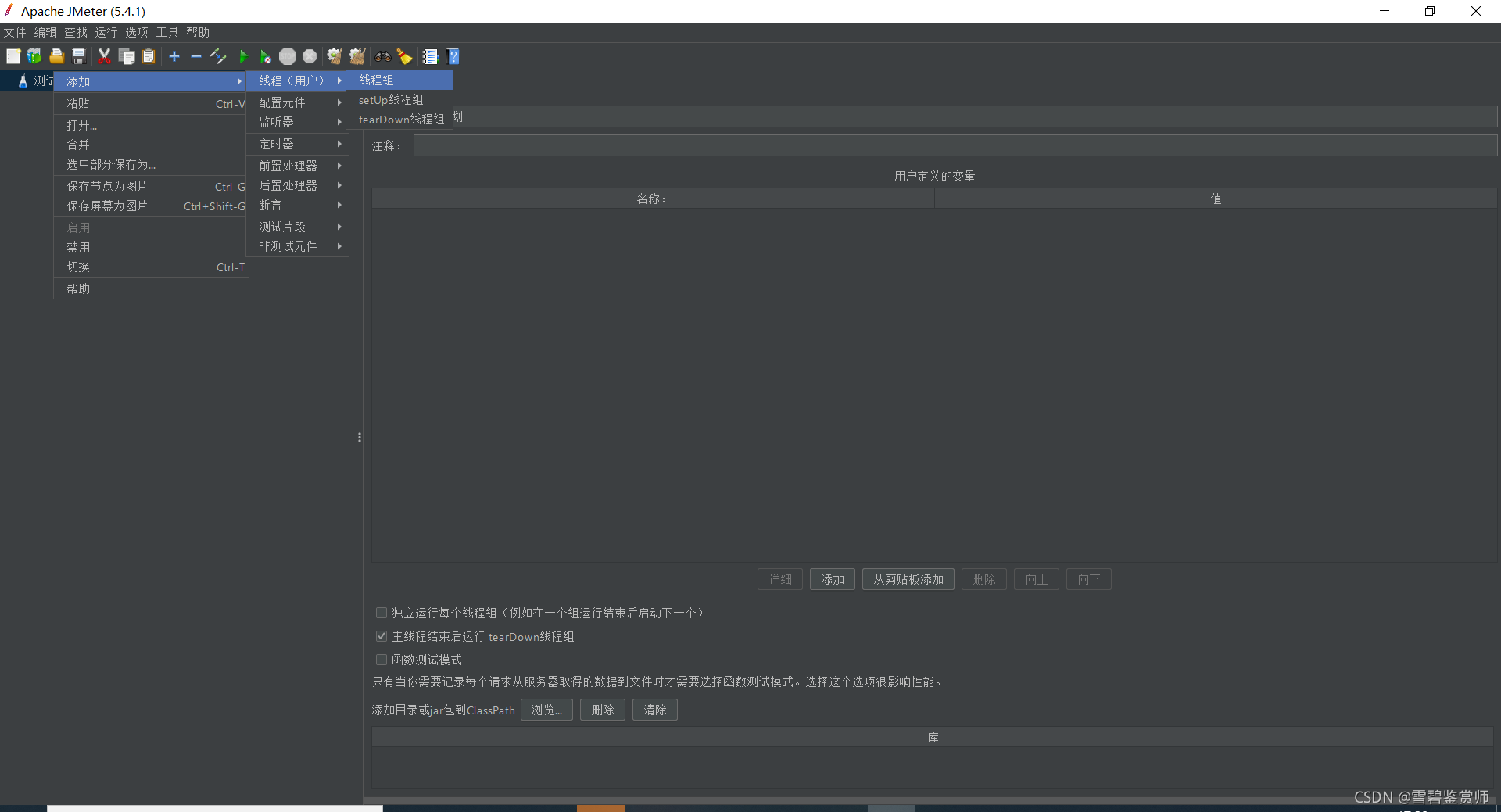Choose 保存屏幕为图片 menu entry
Viewport: 1501px width, 812px height.
(x=151, y=206)
